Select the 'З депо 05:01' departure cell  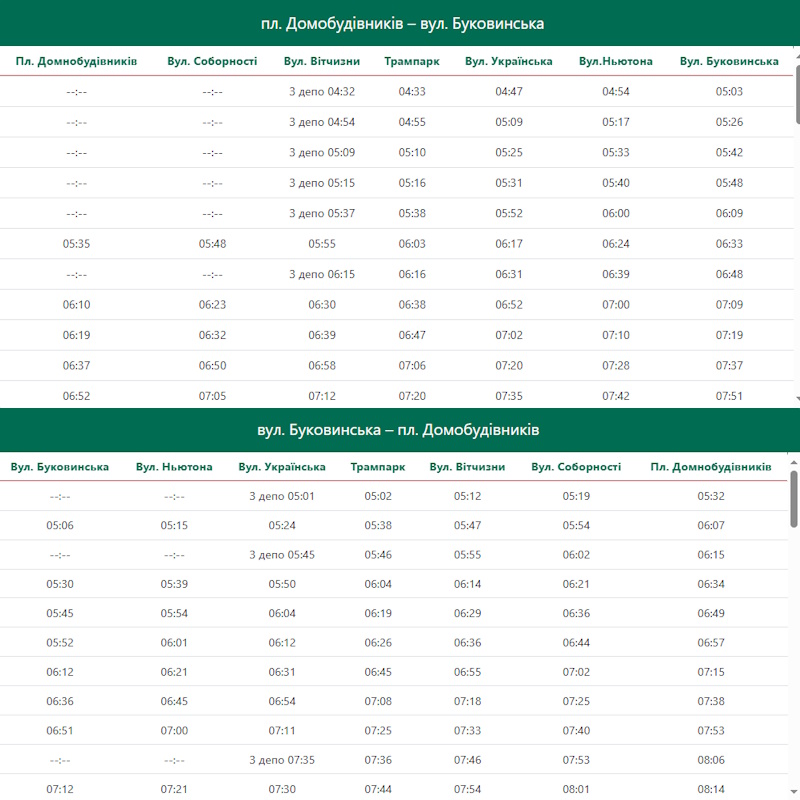click(281, 495)
